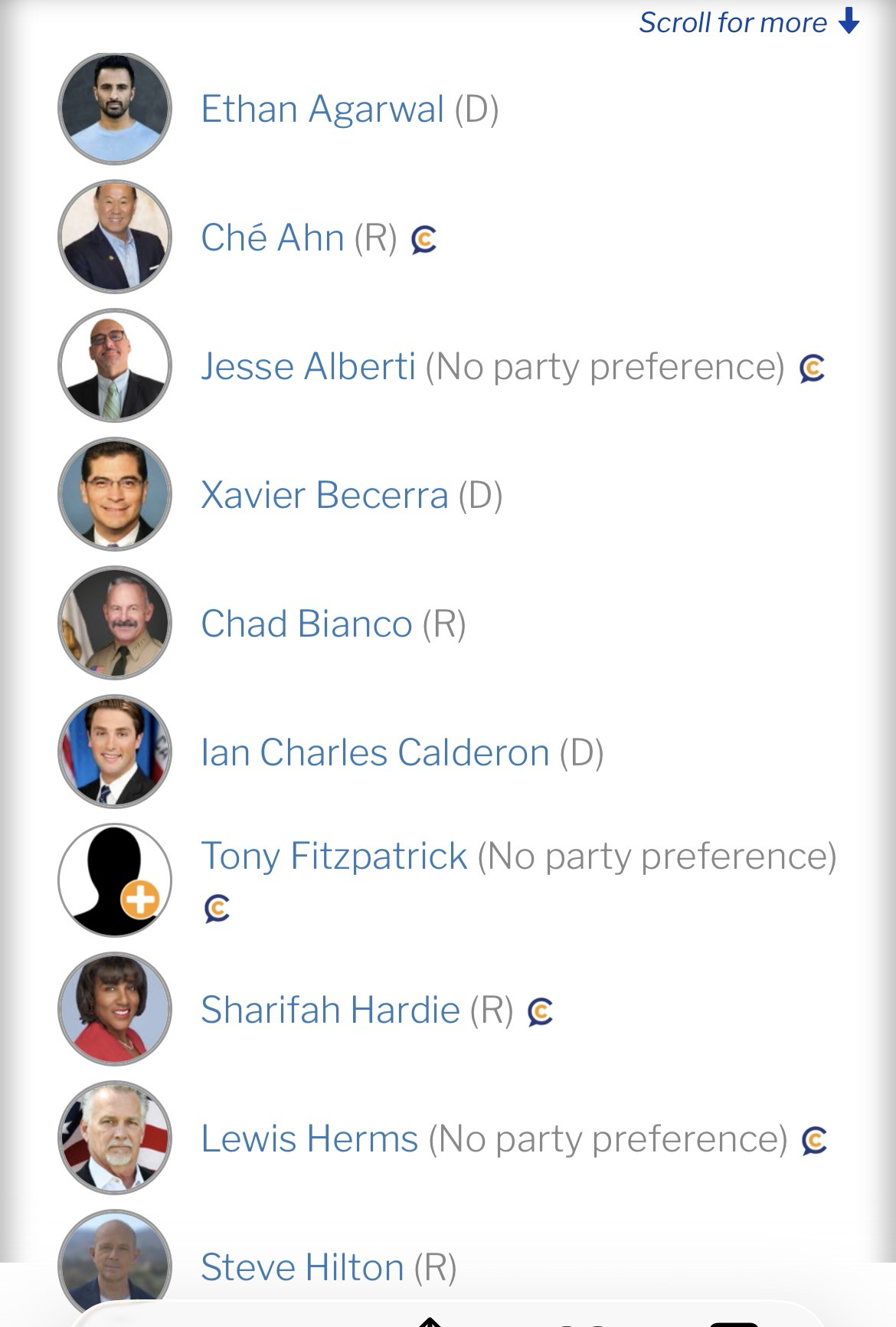Open Sharifah Hardie's profile picture
896x1327 pixels.
click(x=115, y=1009)
